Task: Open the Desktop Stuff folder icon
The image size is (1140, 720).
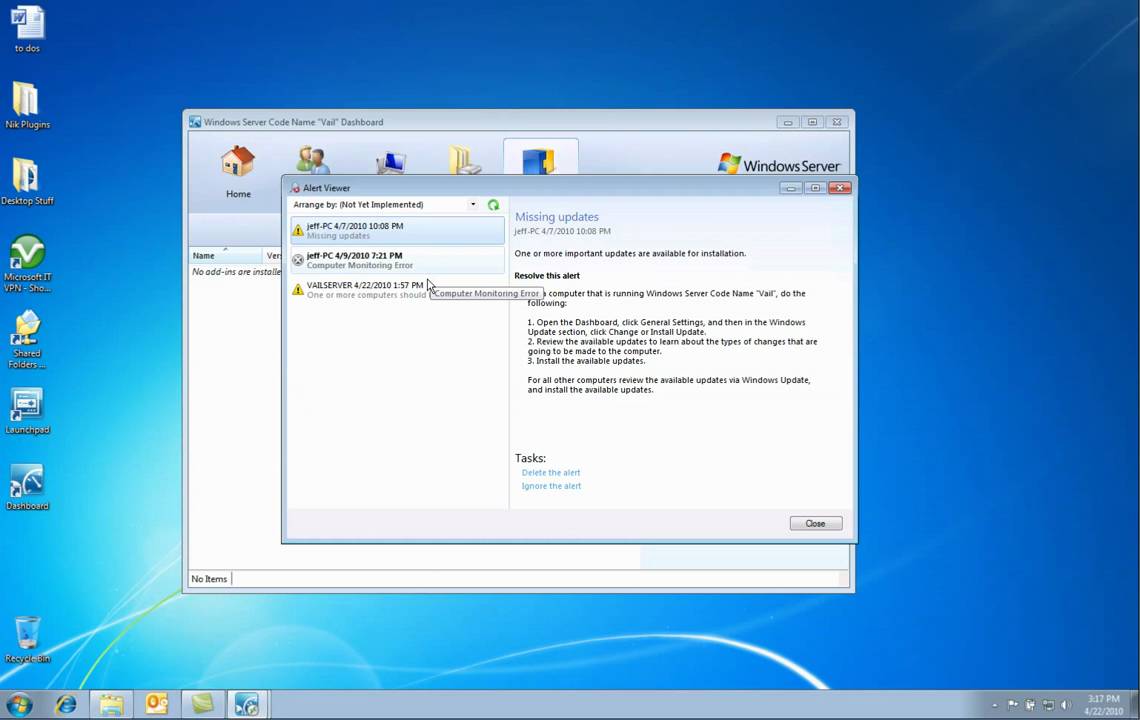Action: tap(27, 182)
